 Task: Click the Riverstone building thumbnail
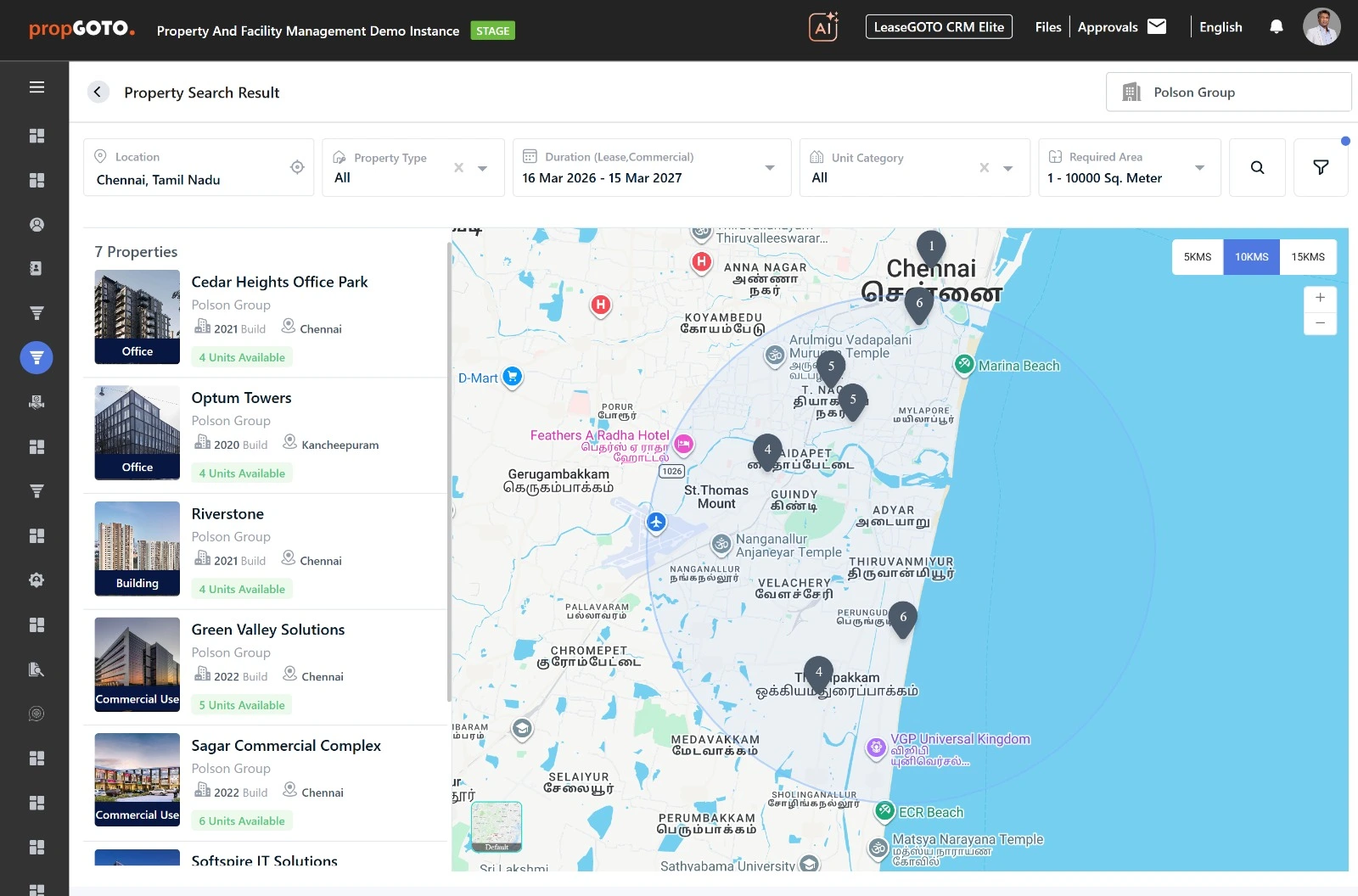[x=137, y=549]
